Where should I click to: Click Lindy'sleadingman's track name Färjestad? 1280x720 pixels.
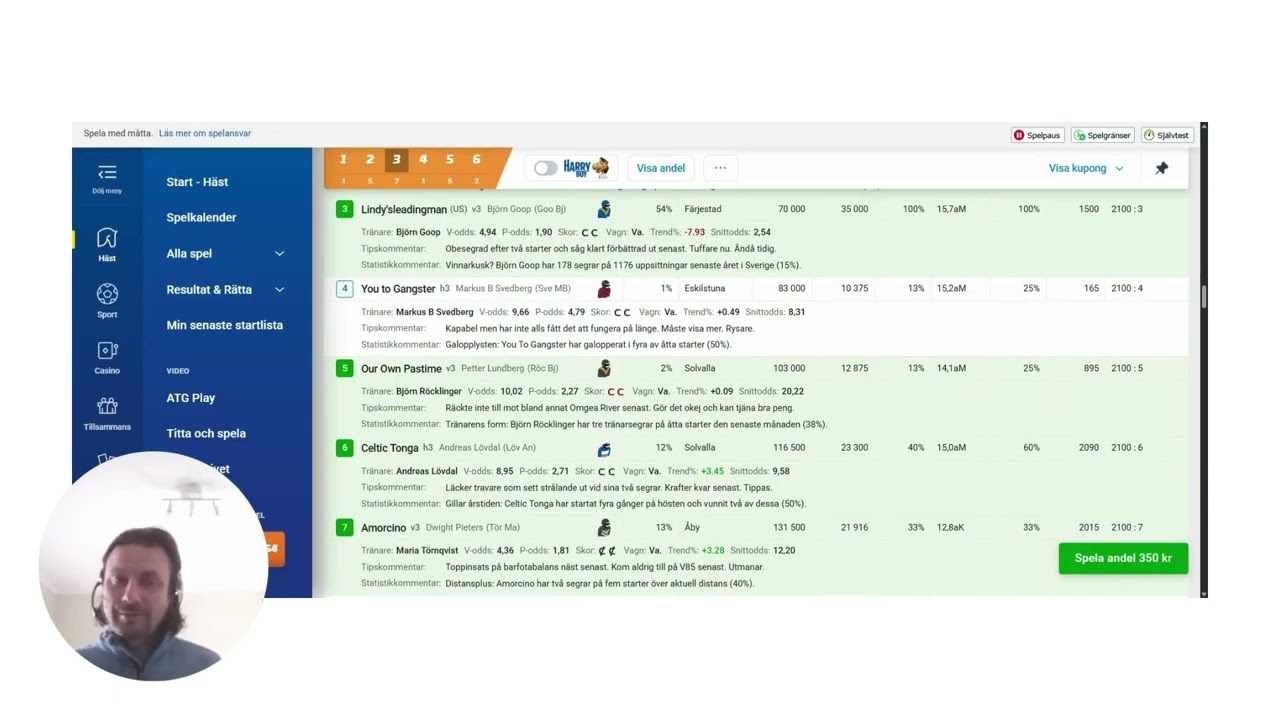click(703, 209)
